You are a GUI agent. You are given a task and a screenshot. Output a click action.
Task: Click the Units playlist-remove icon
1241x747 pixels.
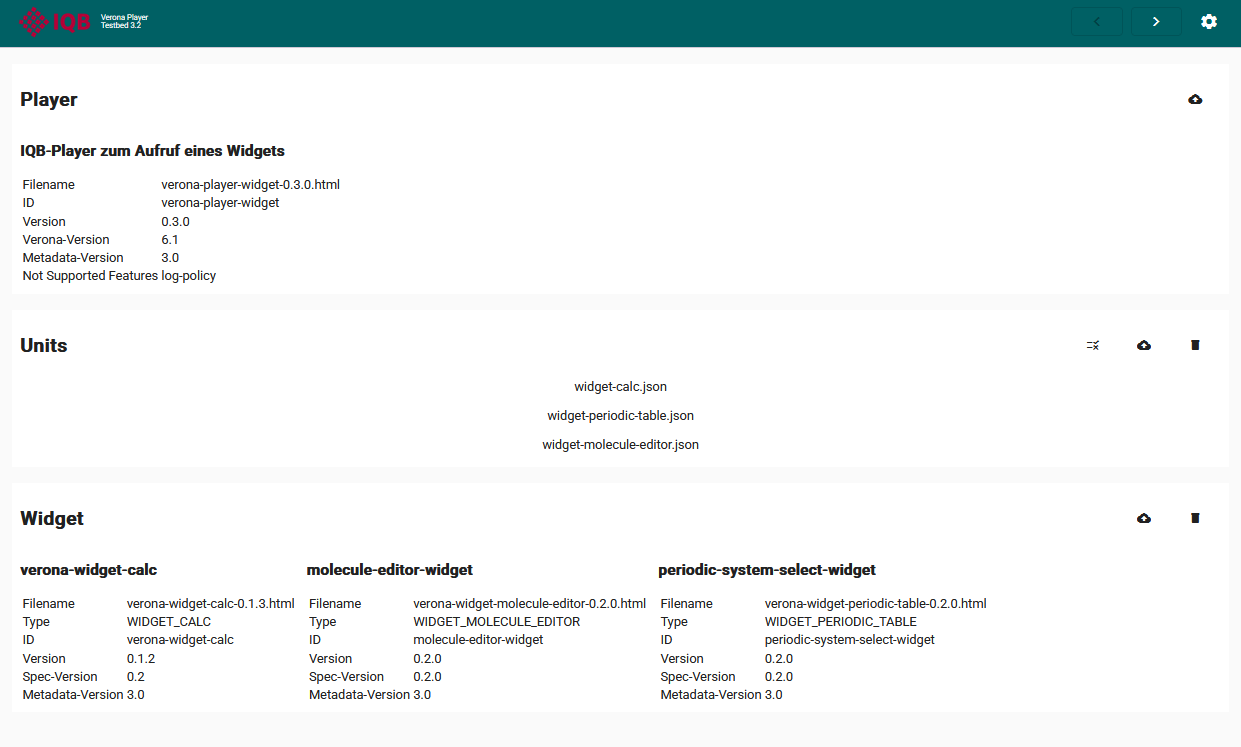(x=1093, y=345)
